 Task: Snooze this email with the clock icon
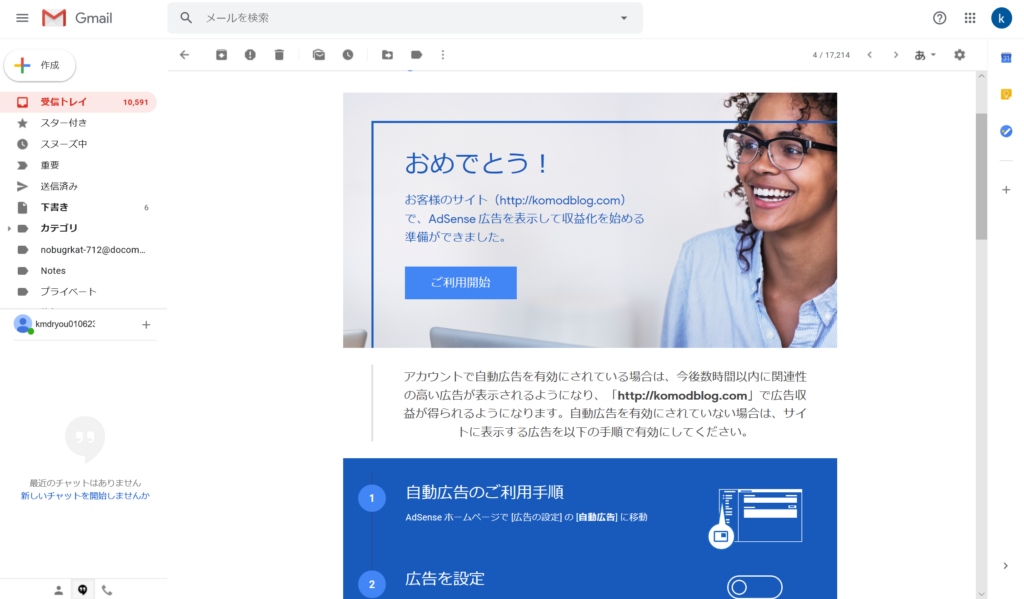(348, 55)
